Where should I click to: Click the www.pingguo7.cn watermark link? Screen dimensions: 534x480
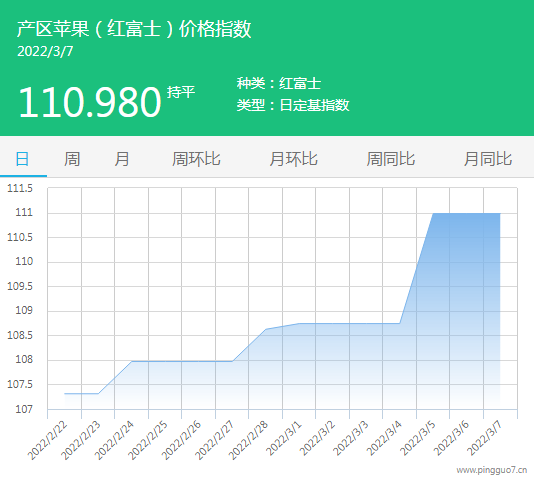491,470
